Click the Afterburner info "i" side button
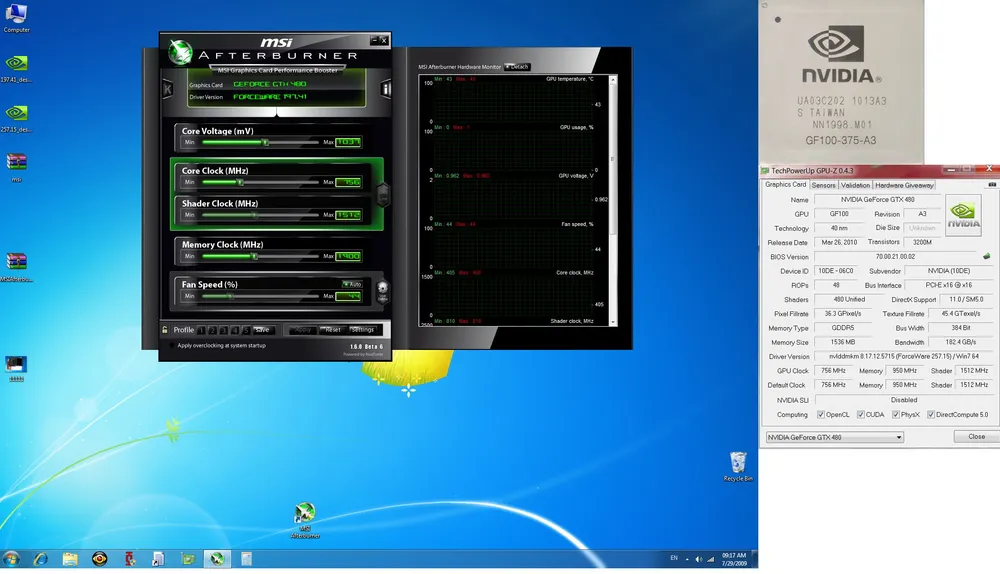 tap(386, 89)
